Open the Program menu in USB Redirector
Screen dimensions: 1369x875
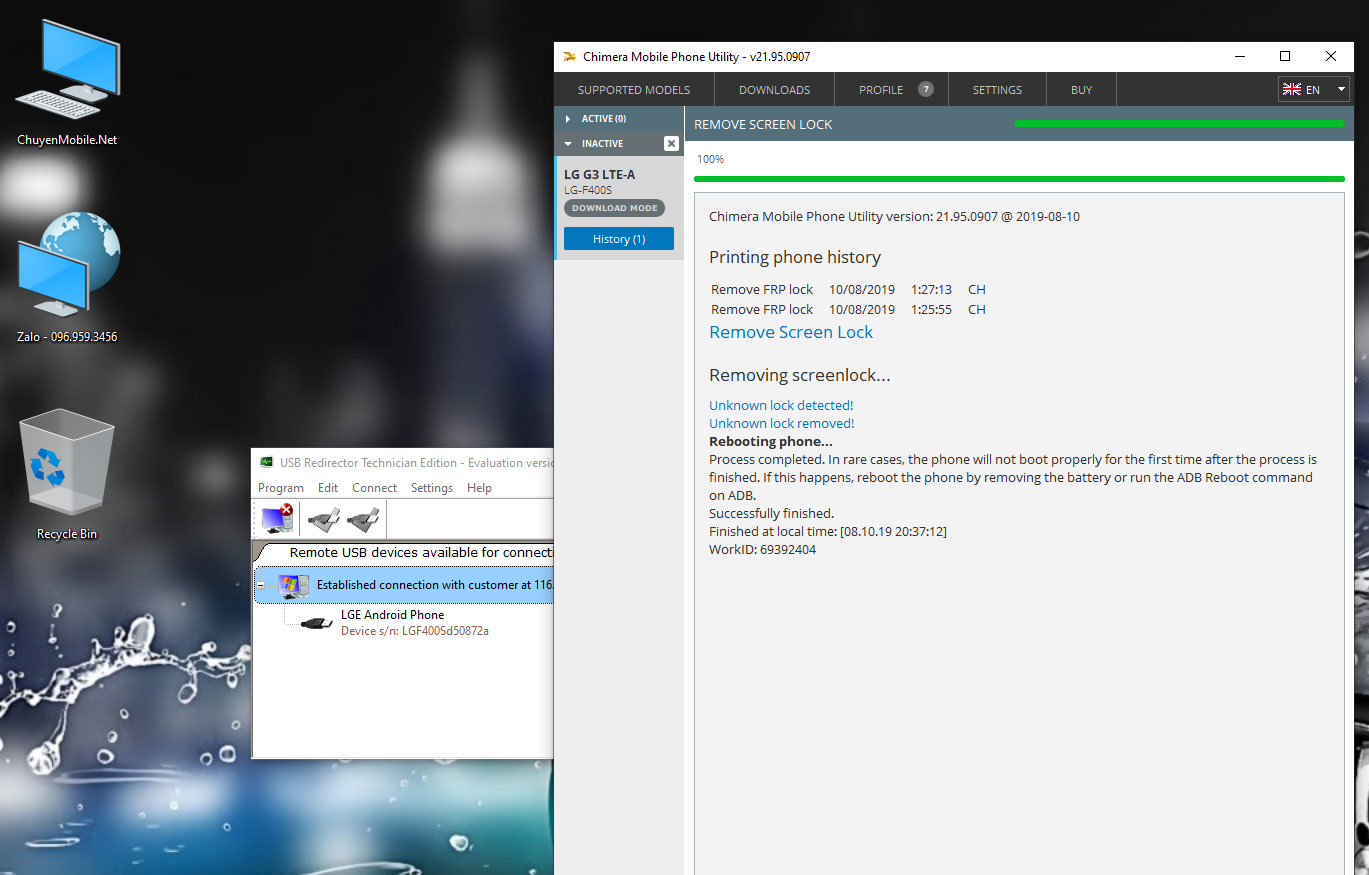coord(281,488)
